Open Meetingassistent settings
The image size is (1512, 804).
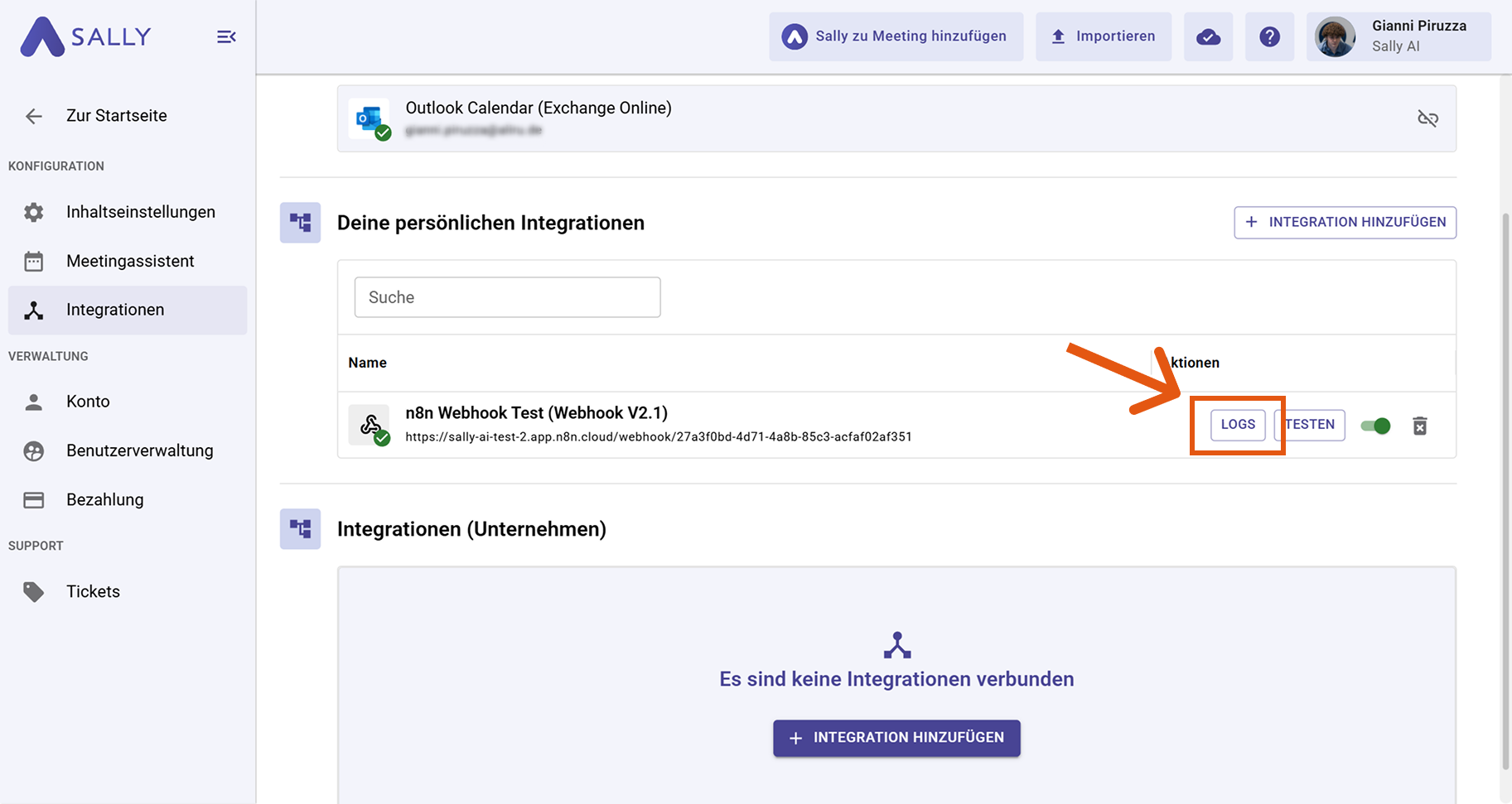(x=130, y=261)
